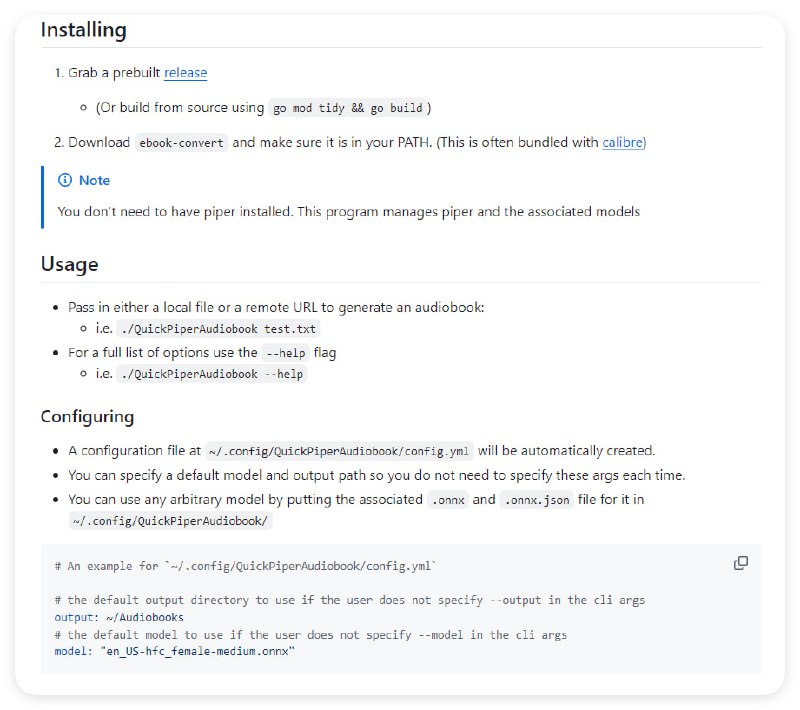
Task: Click the blue Note label text
Action: pos(95,181)
